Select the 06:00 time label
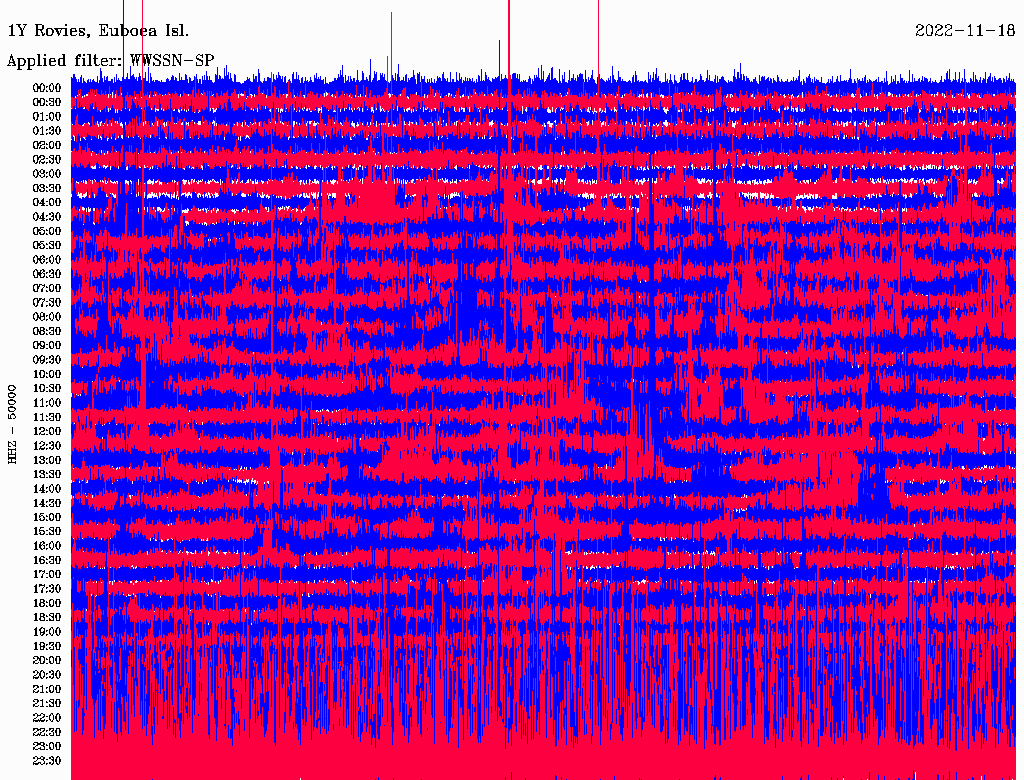The width and height of the screenshot is (1024, 780). 47,260
